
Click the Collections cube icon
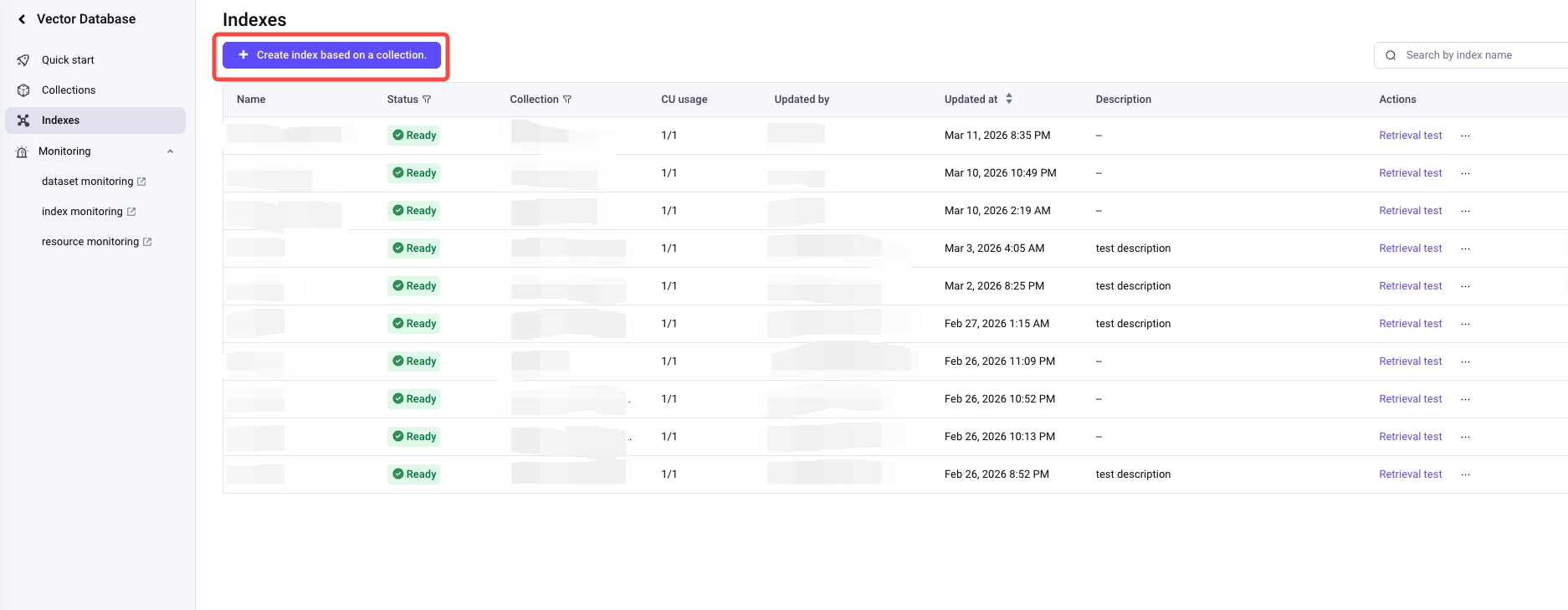pyautogui.click(x=23, y=90)
